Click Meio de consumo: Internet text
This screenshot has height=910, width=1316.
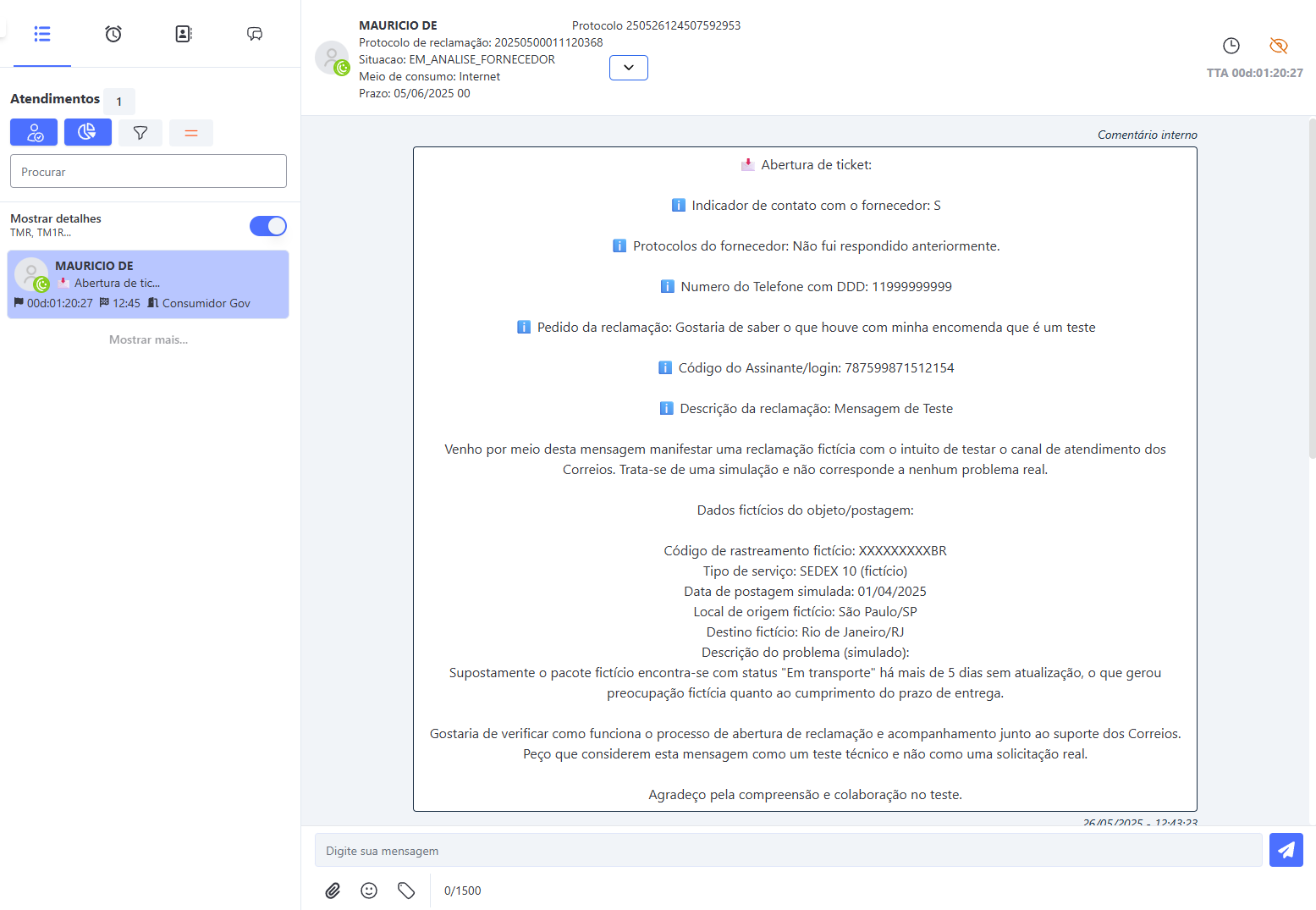click(429, 76)
